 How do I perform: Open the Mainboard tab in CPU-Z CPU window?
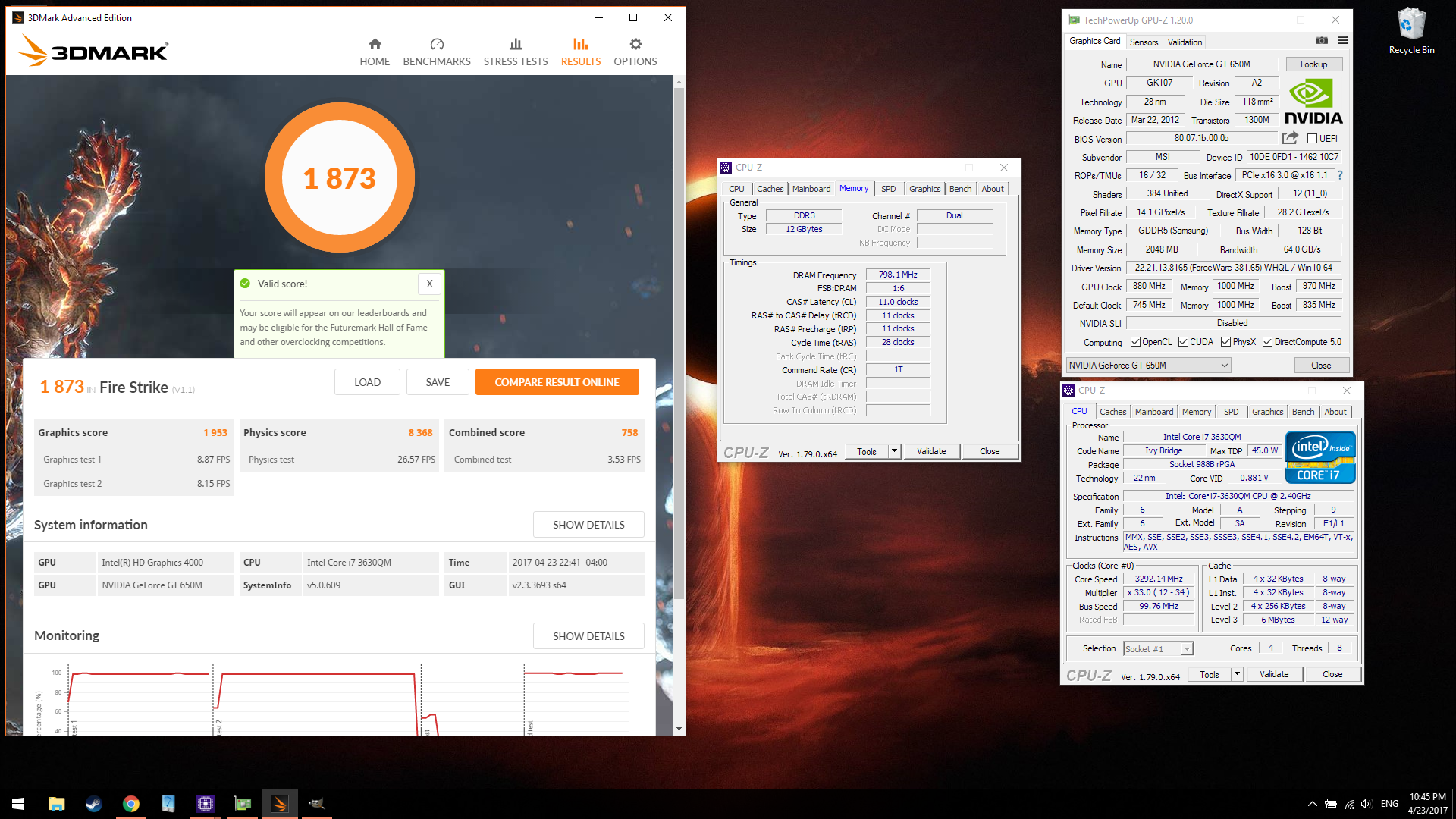point(1154,412)
